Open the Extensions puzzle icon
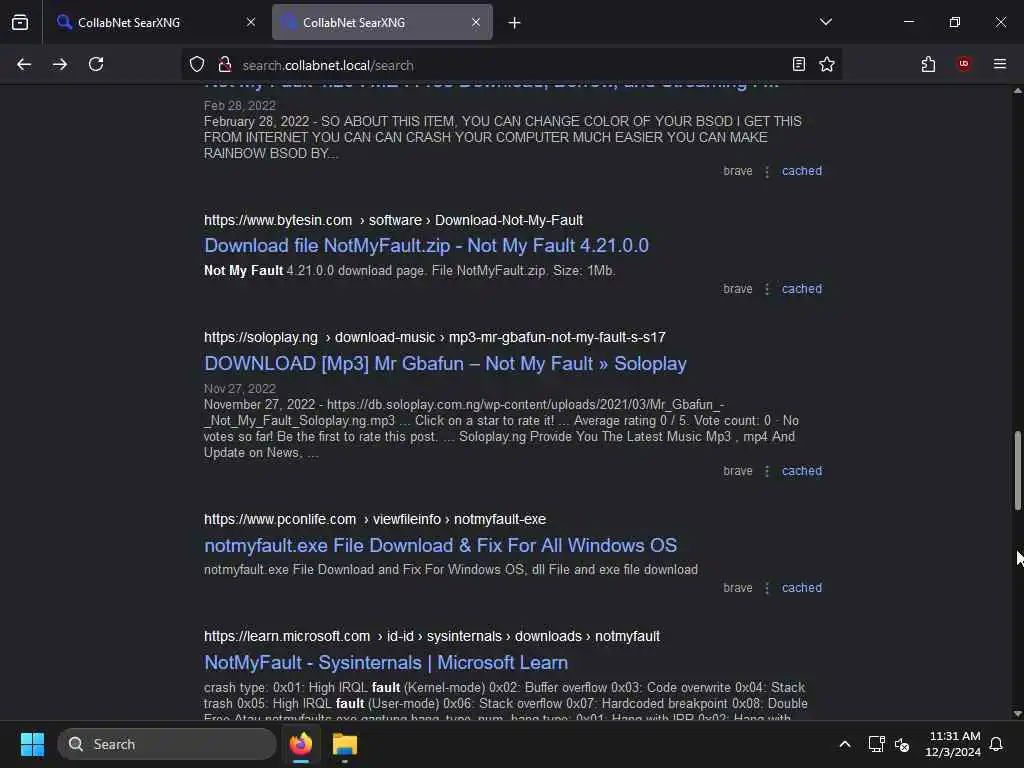The height and width of the screenshot is (768, 1024). pyautogui.click(x=928, y=64)
